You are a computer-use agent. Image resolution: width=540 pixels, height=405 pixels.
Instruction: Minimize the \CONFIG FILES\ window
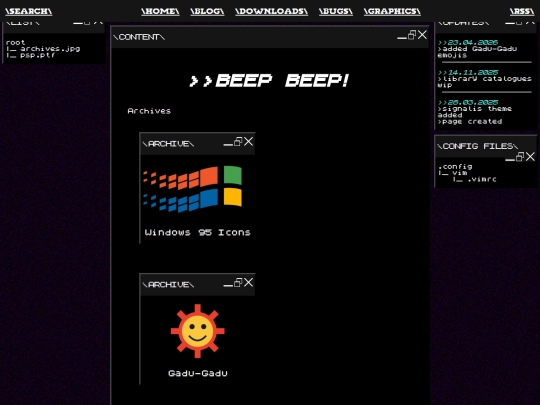[x=510, y=159]
